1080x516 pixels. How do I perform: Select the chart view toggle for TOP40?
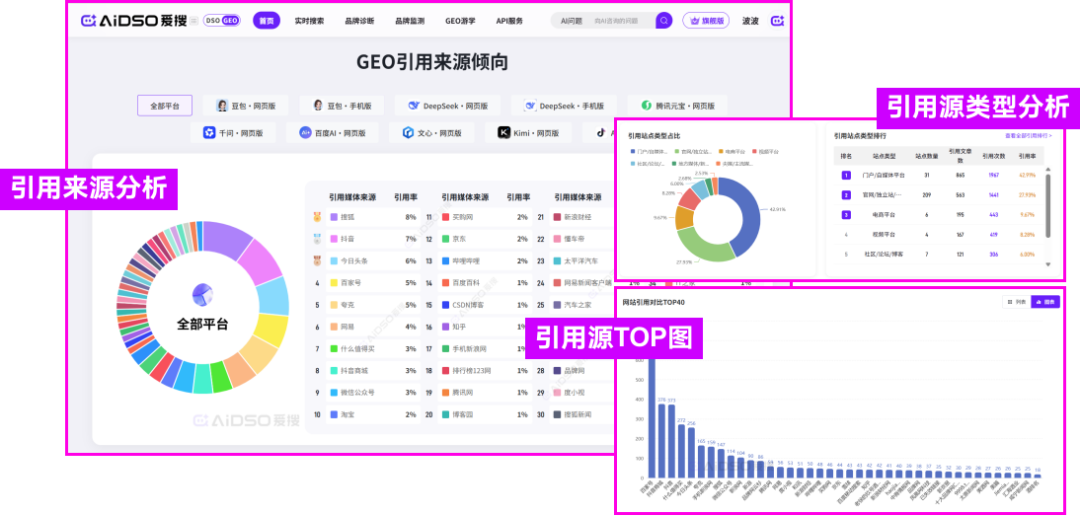(1045, 301)
